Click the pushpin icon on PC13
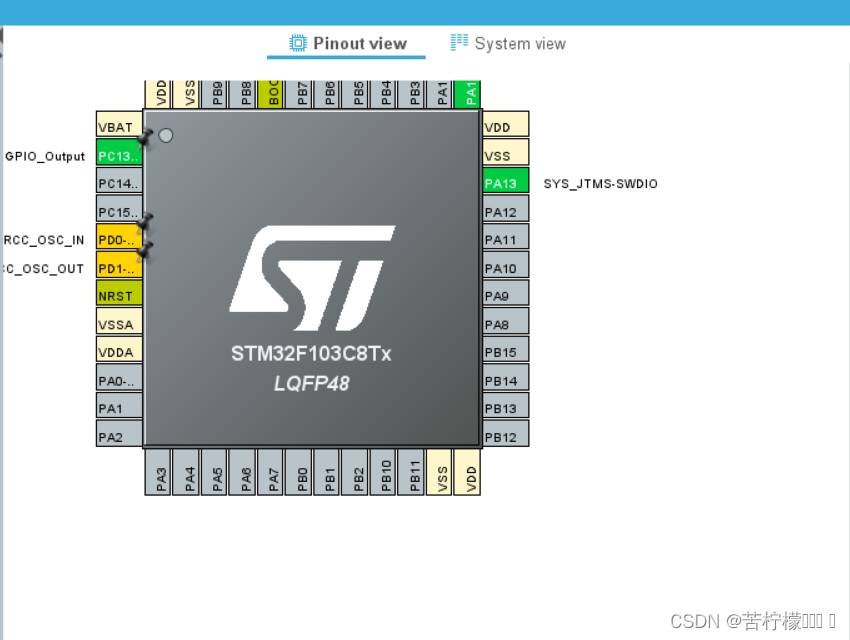This screenshot has height=640, width=850. click(145, 138)
